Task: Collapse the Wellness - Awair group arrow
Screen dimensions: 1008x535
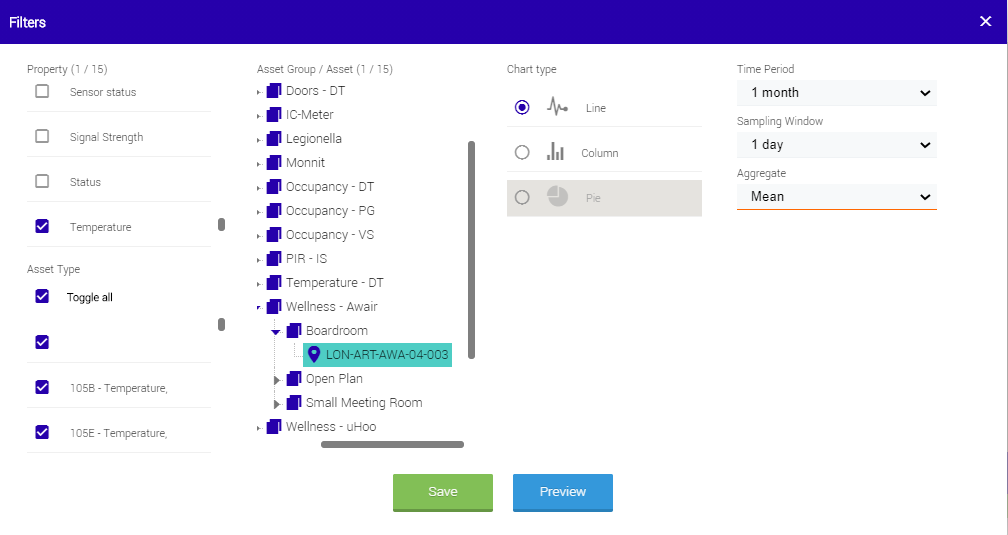Action: point(259,309)
